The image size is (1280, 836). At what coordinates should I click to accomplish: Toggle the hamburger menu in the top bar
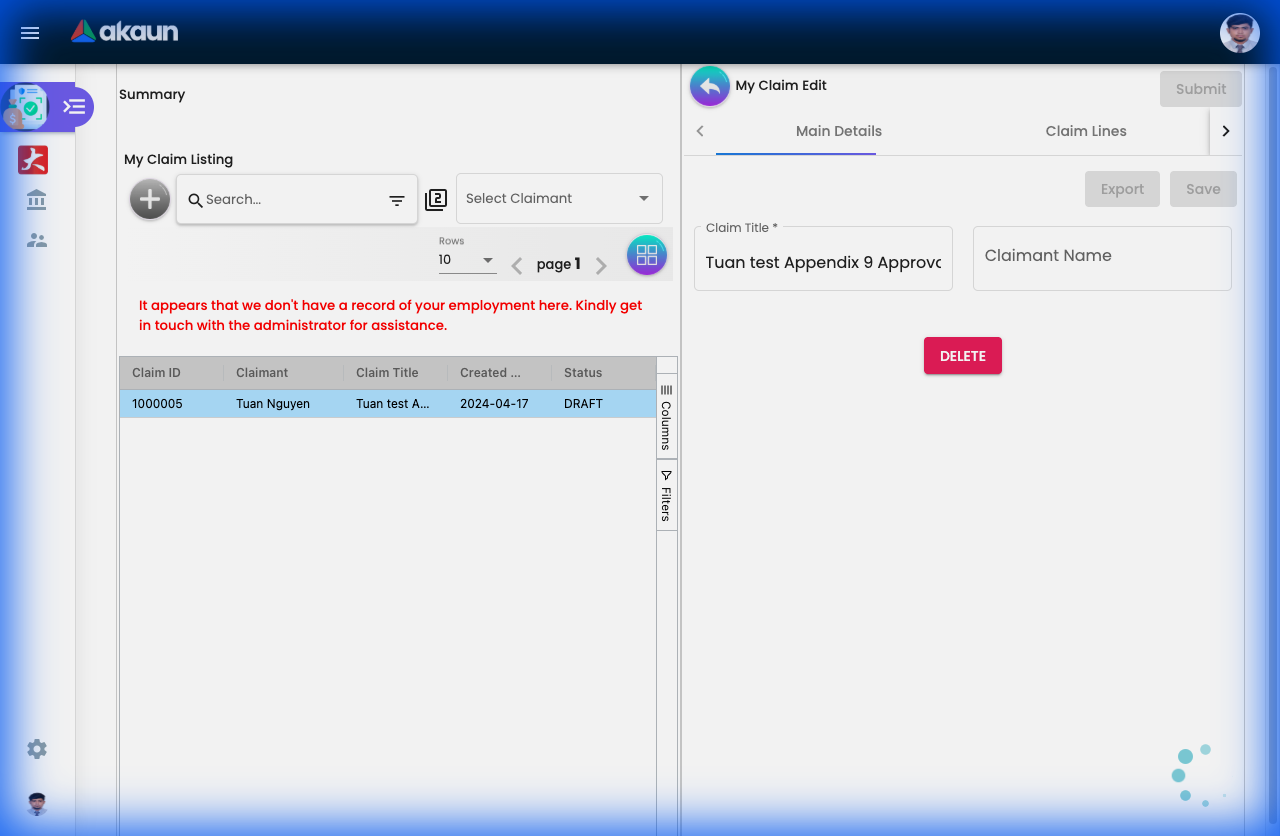[x=29, y=33]
